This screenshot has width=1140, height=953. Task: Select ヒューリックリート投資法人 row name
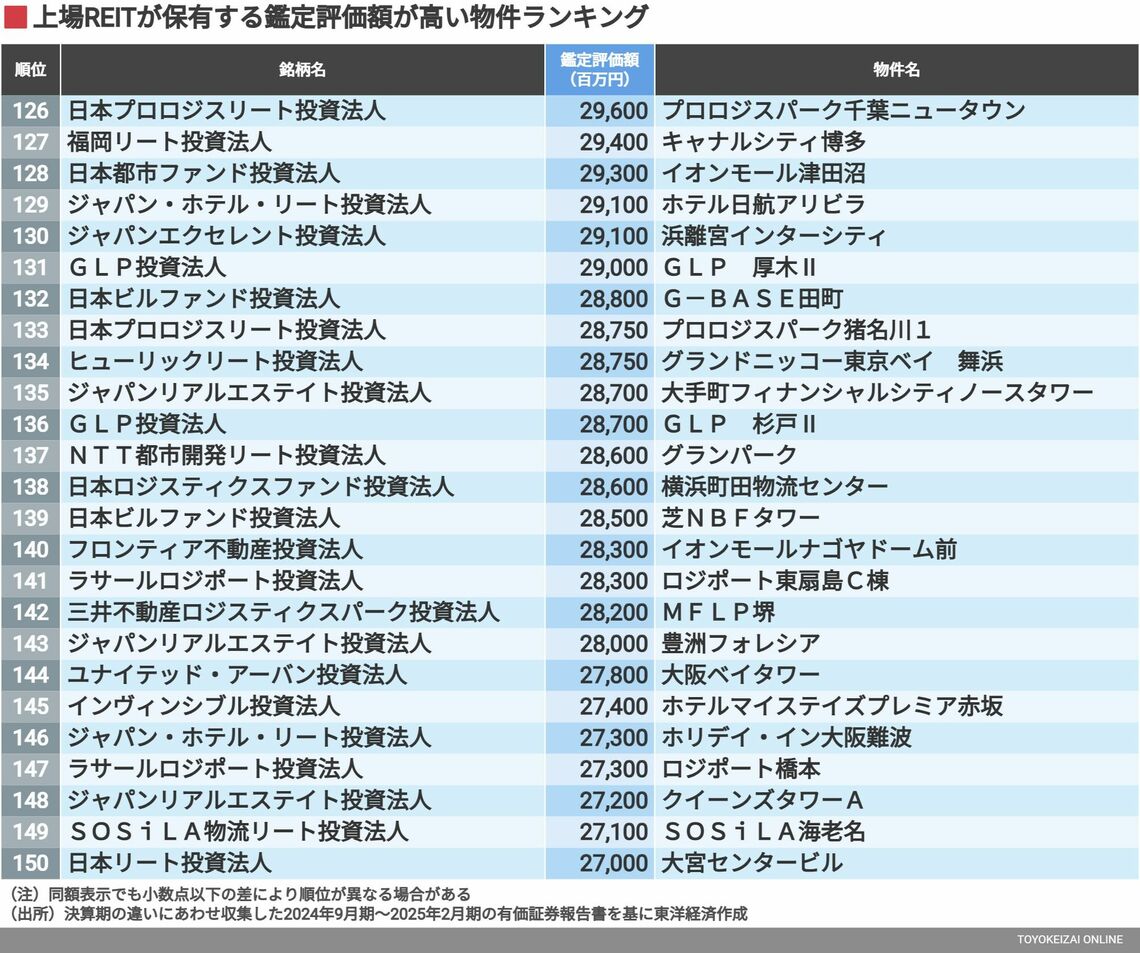point(215,361)
